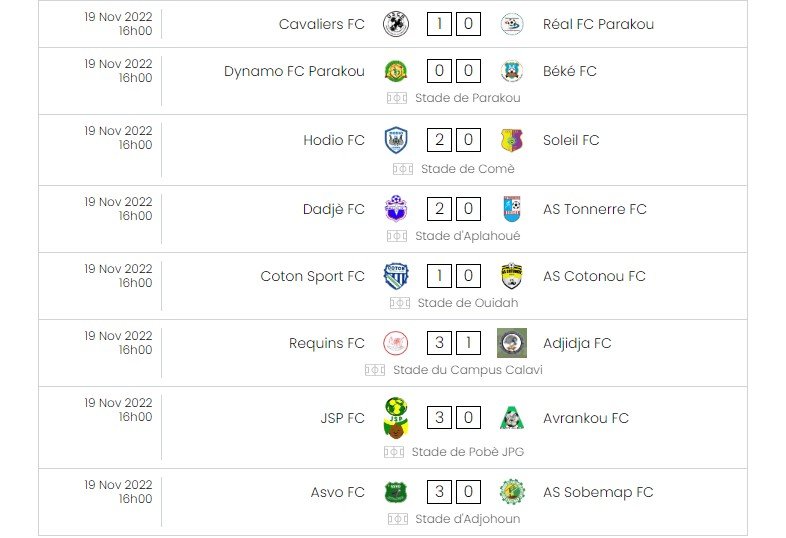786x538 pixels.
Task: Click the Cavaliers FC team crest
Action: tap(396, 24)
